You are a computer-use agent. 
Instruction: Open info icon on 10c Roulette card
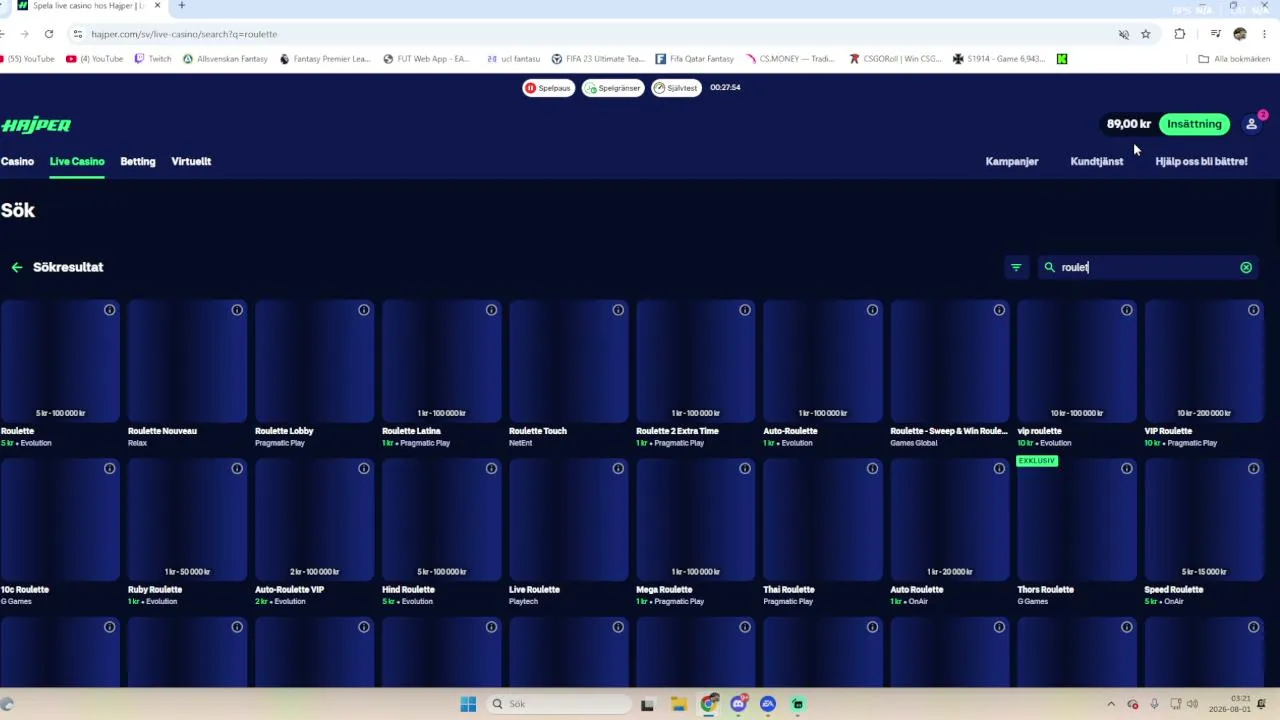point(110,468)
